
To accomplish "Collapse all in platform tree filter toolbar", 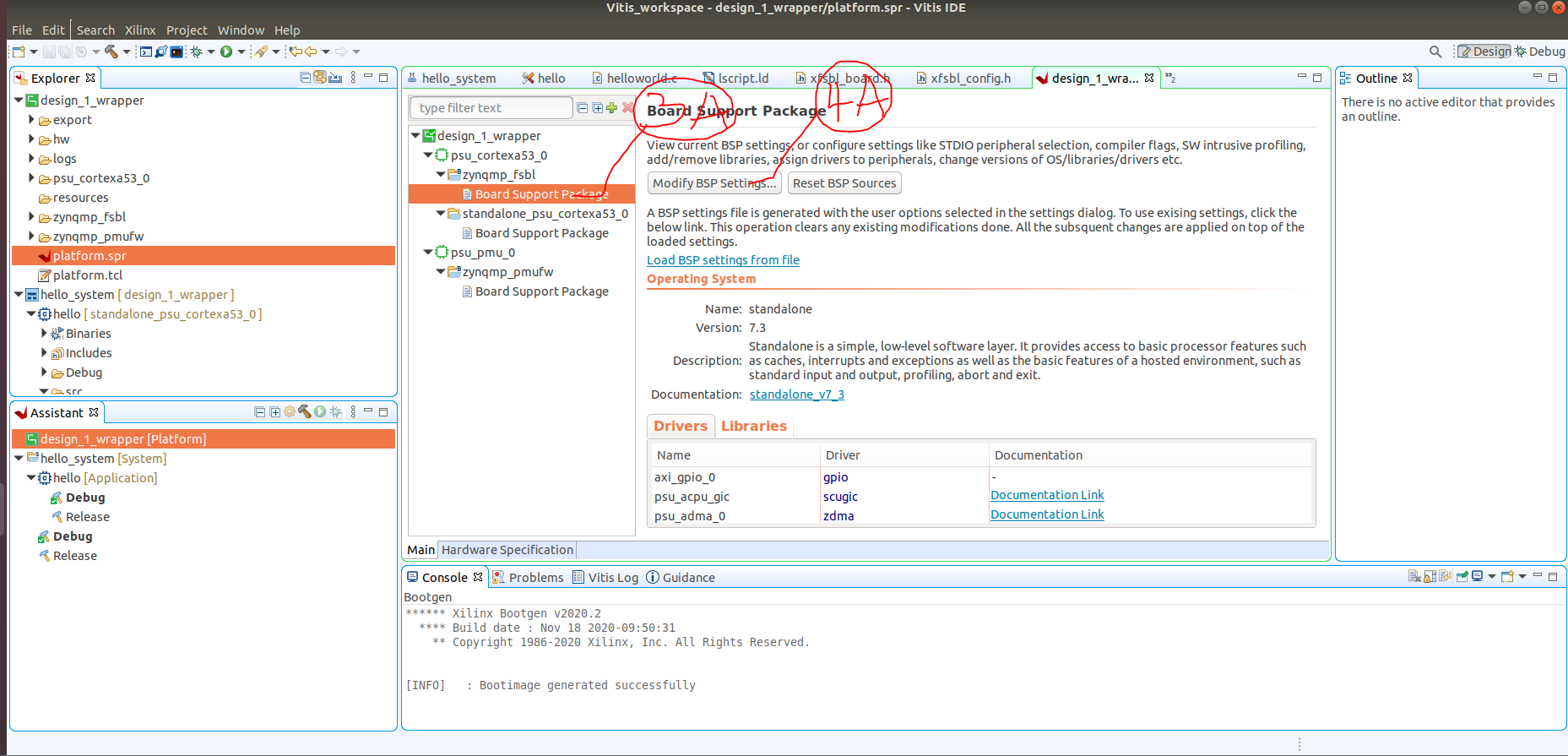I will [x=582, y=107].
